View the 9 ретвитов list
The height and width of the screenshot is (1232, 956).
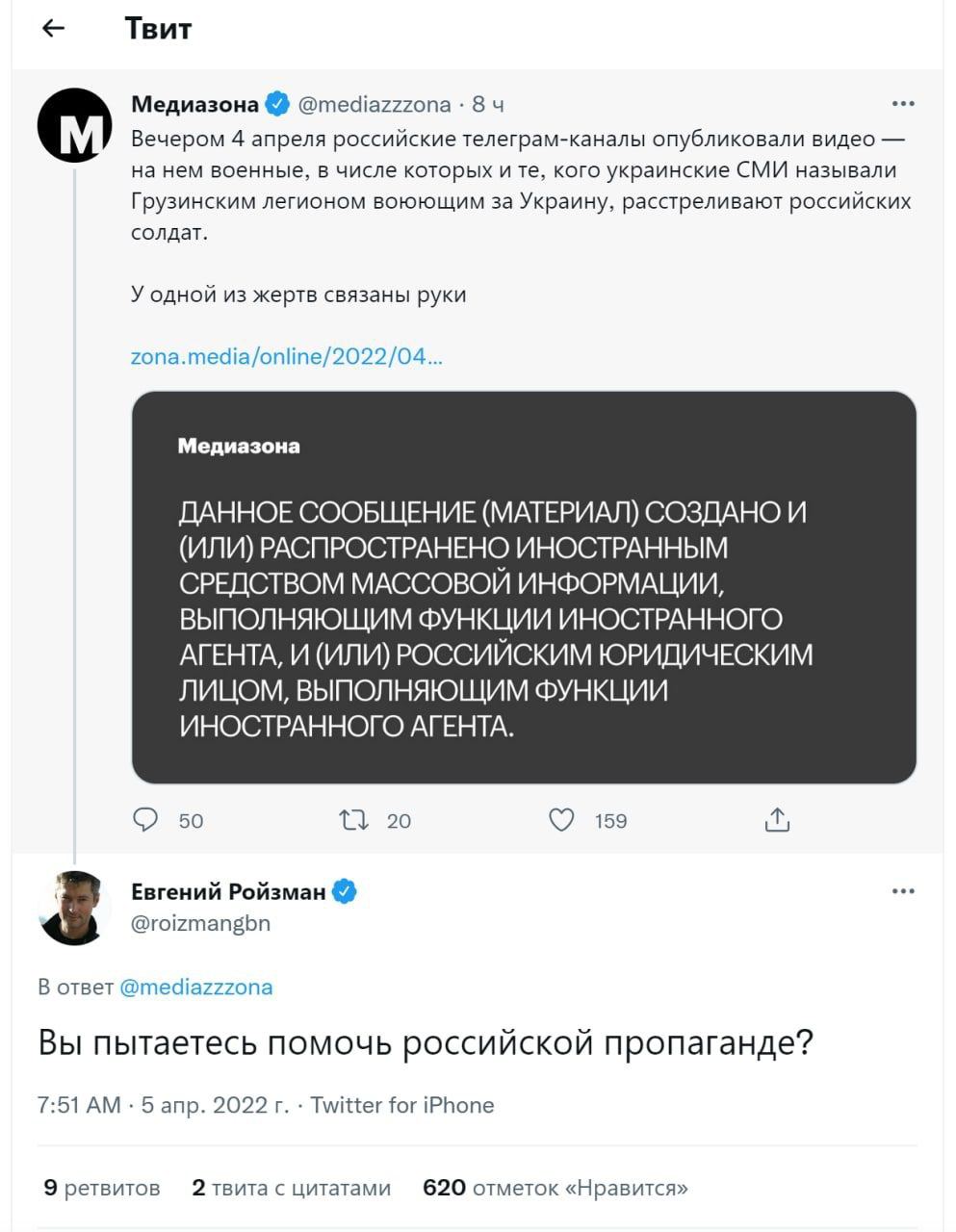click(x=102, y=1188)
